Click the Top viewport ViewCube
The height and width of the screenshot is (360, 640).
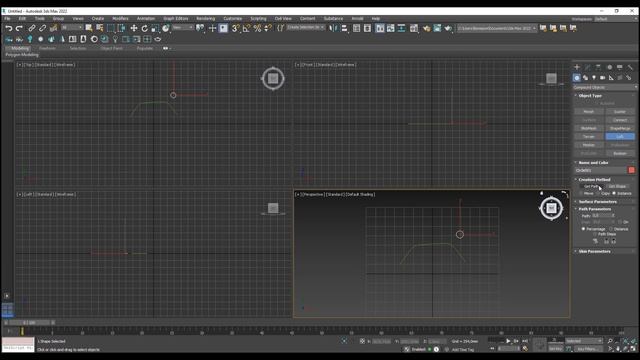coord(273,78)
